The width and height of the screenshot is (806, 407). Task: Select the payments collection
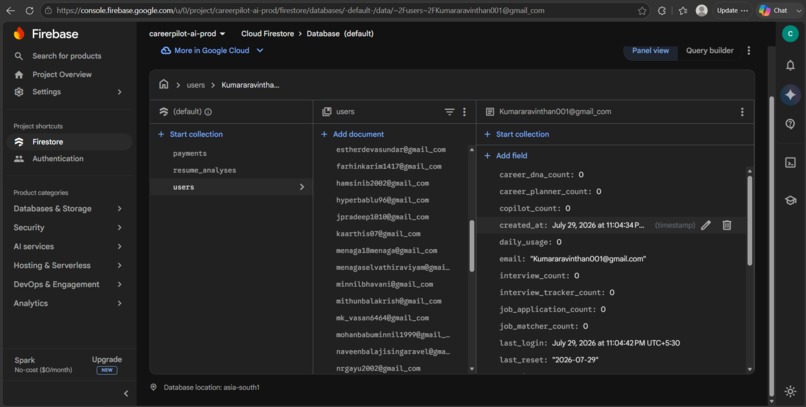pyautogui.click(x=190, y=154)
